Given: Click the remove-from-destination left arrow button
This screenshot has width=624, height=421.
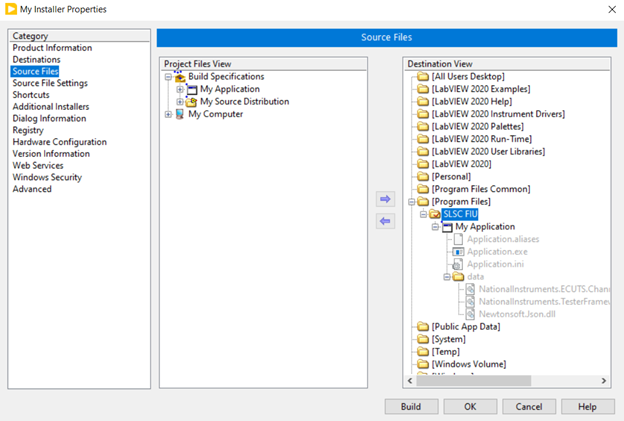Looking at the screenshot, I should coord(385,221).
